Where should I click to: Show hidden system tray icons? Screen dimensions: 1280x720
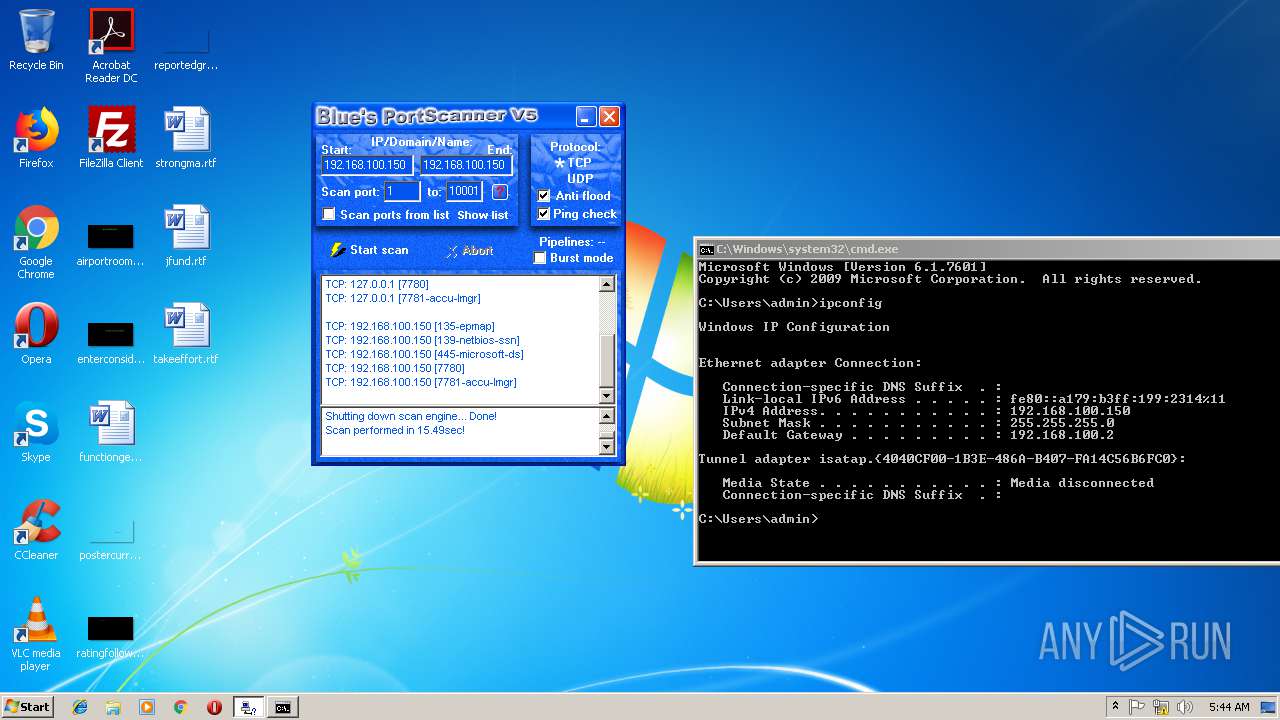[x=1115, y=707]
